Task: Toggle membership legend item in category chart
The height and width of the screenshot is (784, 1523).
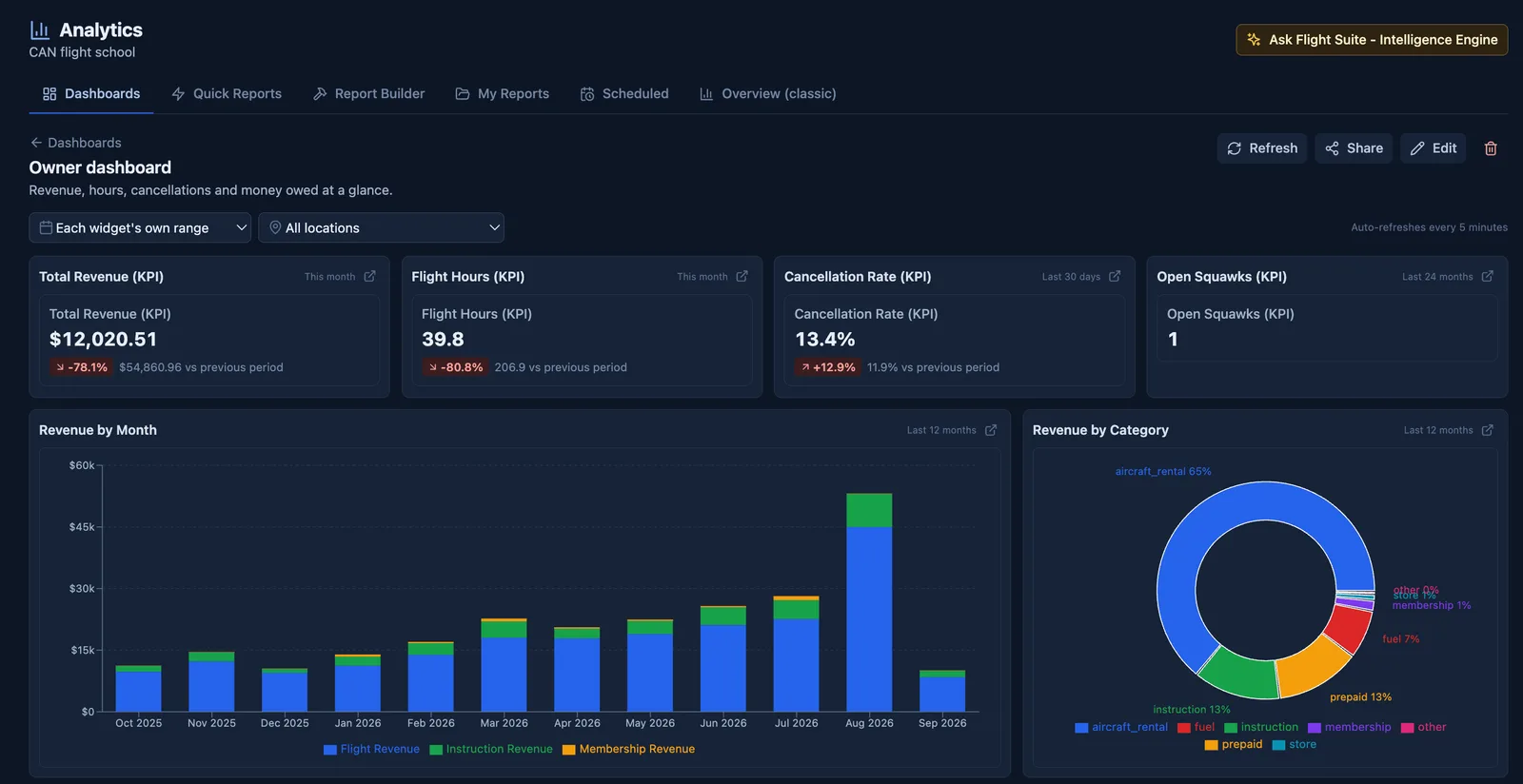Action: click(1350, 727)
